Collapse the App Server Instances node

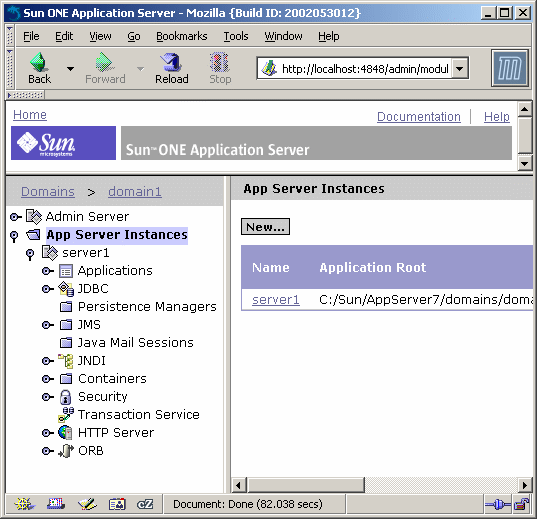[14, 236]
